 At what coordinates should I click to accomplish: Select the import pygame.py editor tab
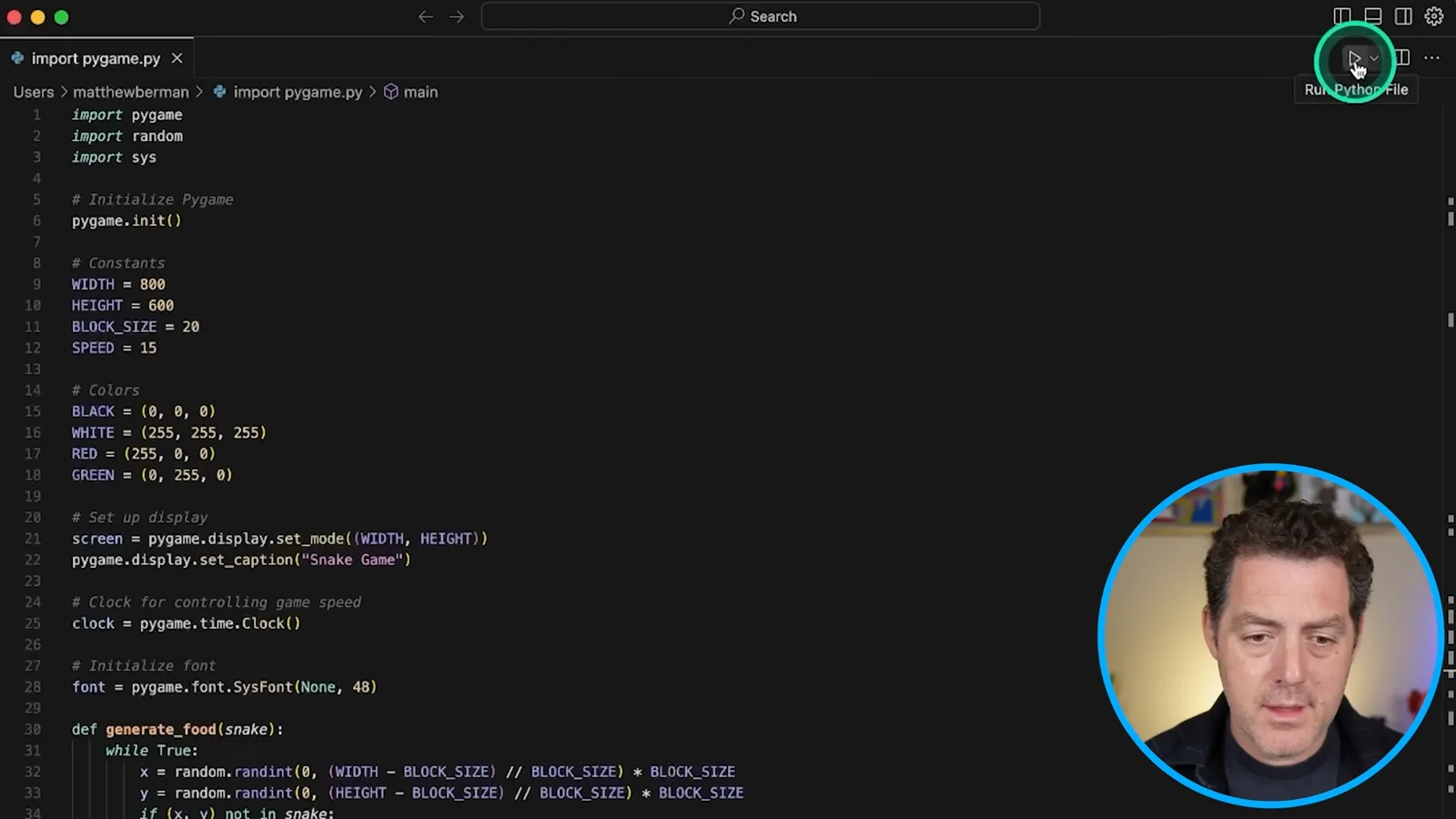(96, 58)
